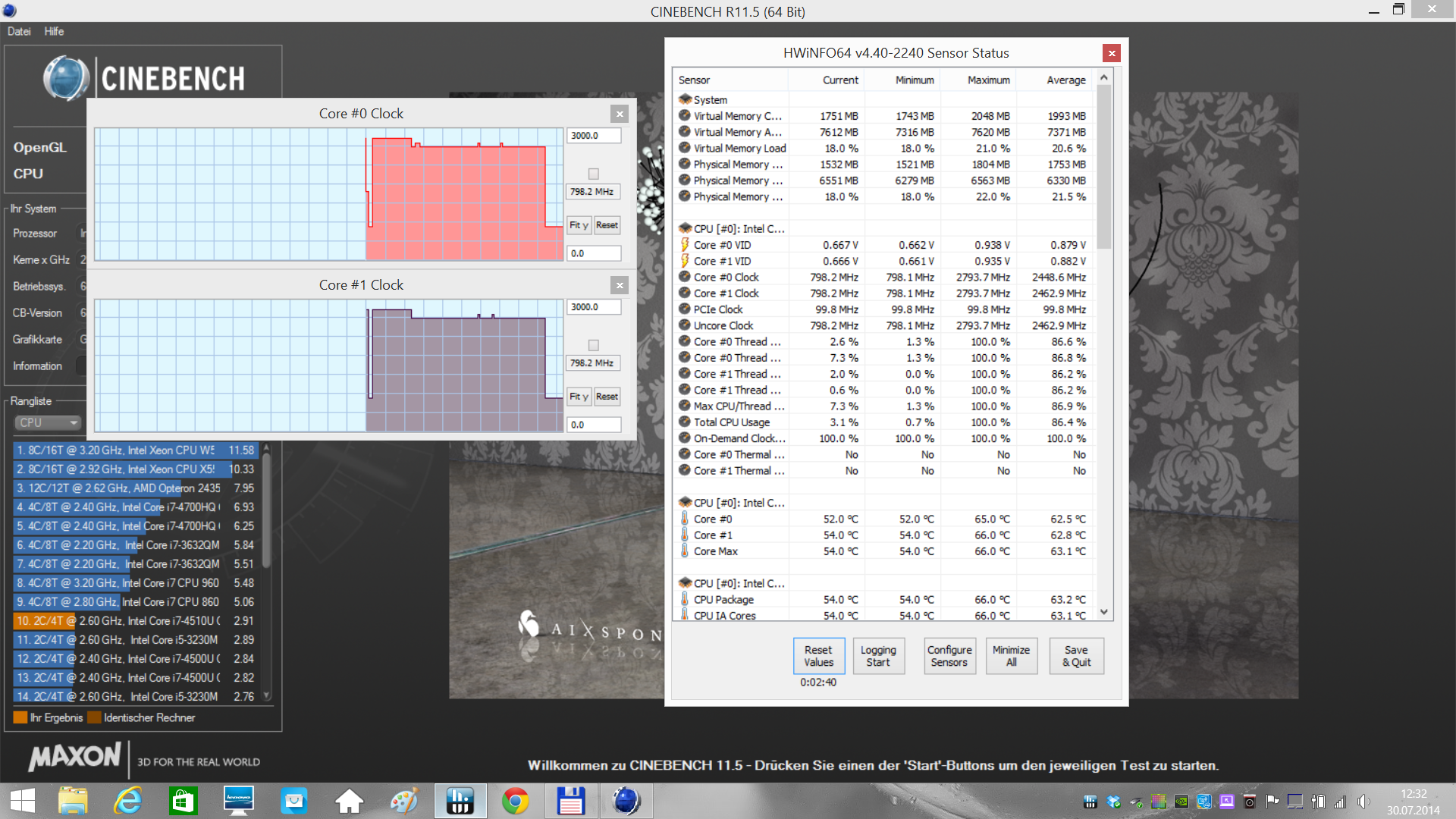The width and height of the screenshot is (1456, 819).
Task: Click Reset in Core #0 Clock graph
Action: tap(607, 225)
